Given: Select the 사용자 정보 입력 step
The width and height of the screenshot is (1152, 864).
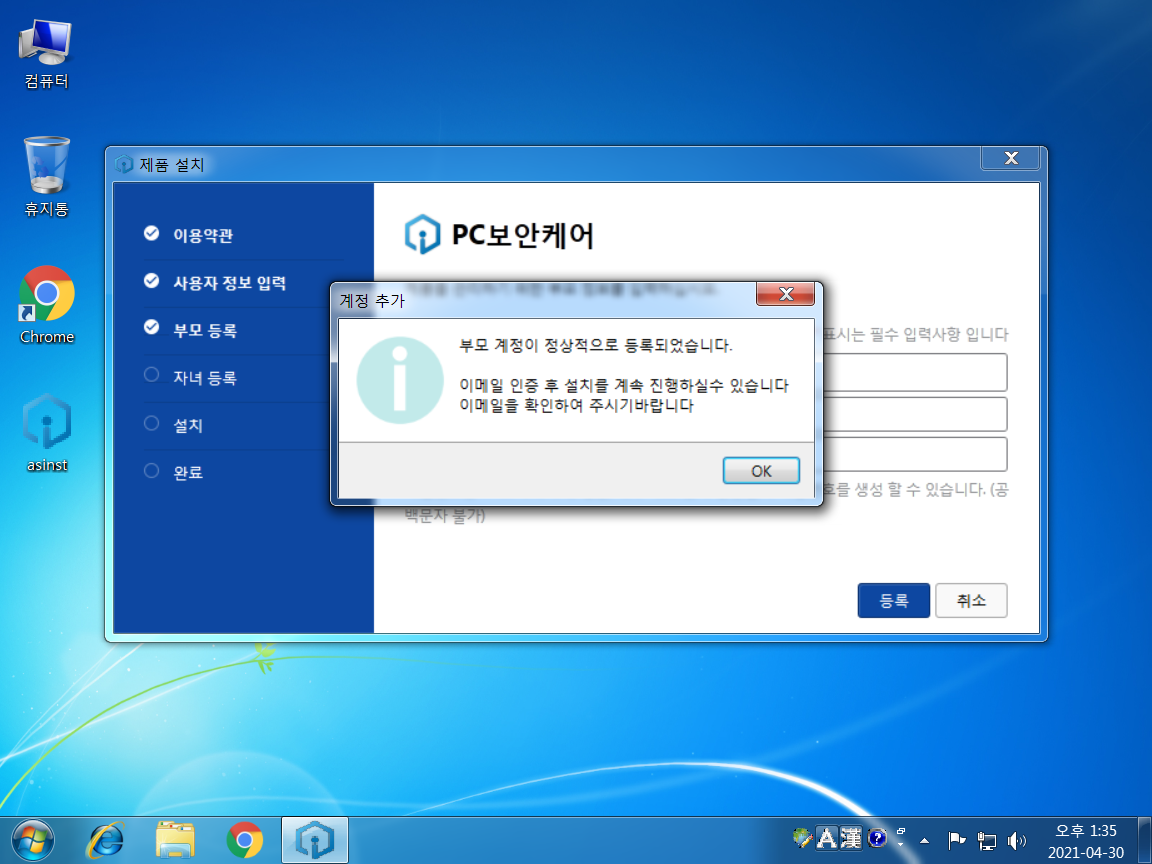Looking at the screenshot, I should point(229,283).
